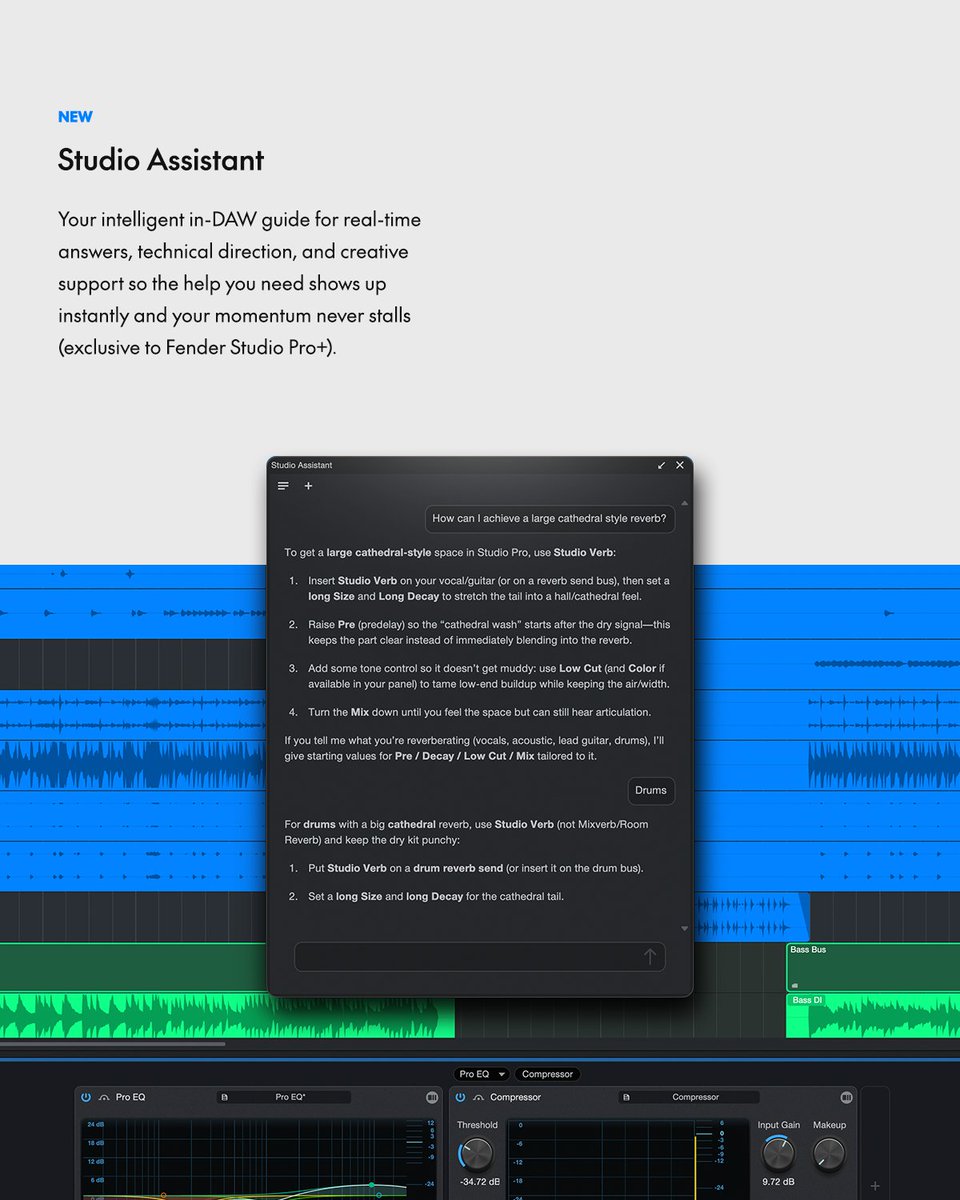Click the Pro EQ sidechain curve icon
Screen dimensions: 960x1200
pos(104,1097)
